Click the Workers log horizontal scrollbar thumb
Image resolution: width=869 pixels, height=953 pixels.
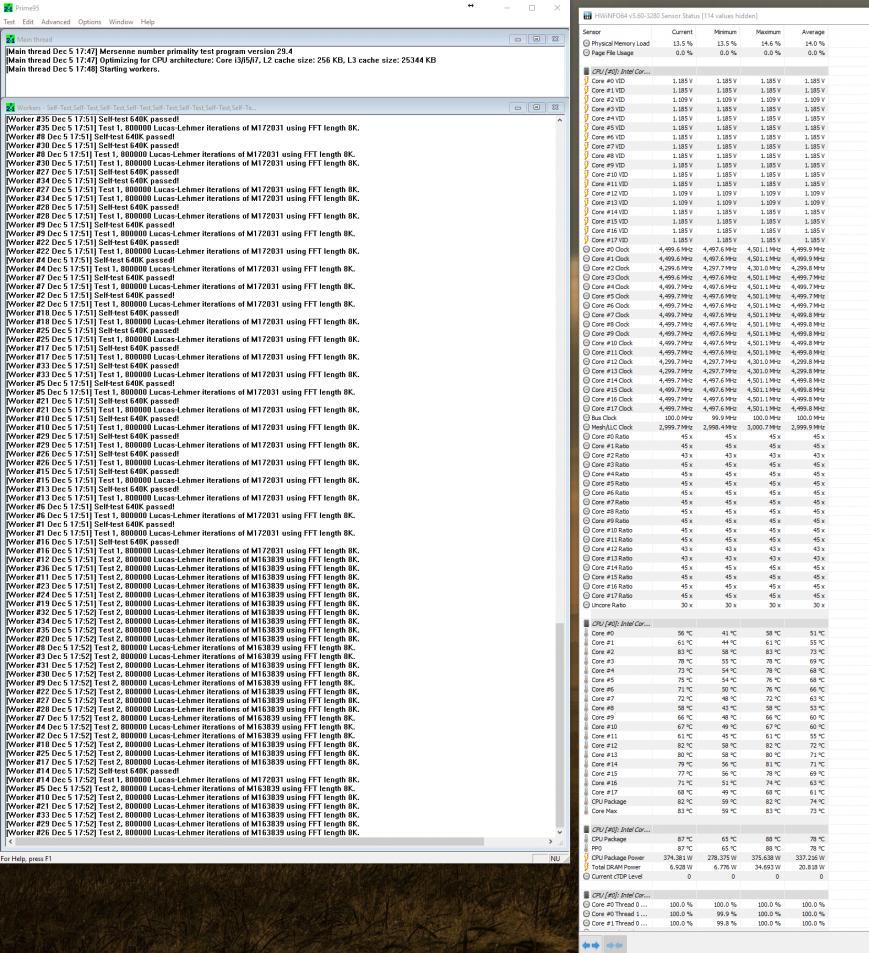click(x=250, y=842)
